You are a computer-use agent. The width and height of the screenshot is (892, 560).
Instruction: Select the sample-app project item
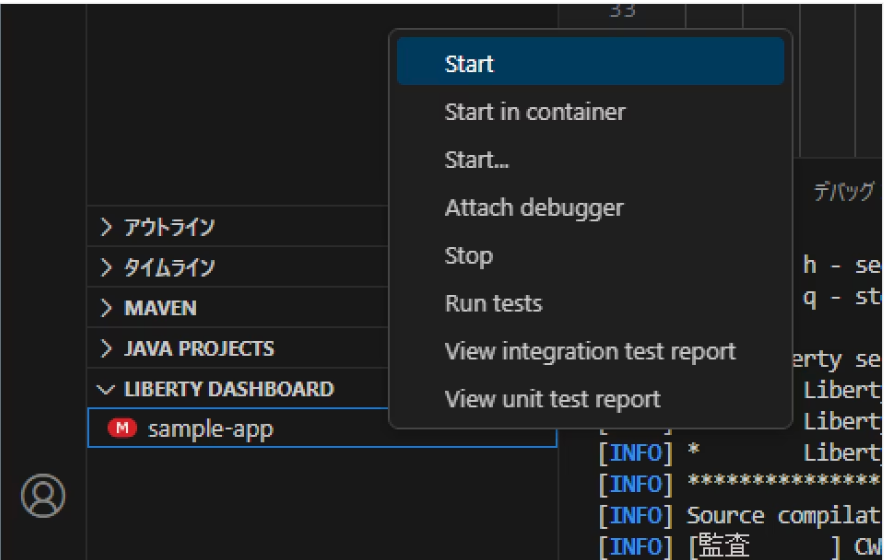point(210,429)
